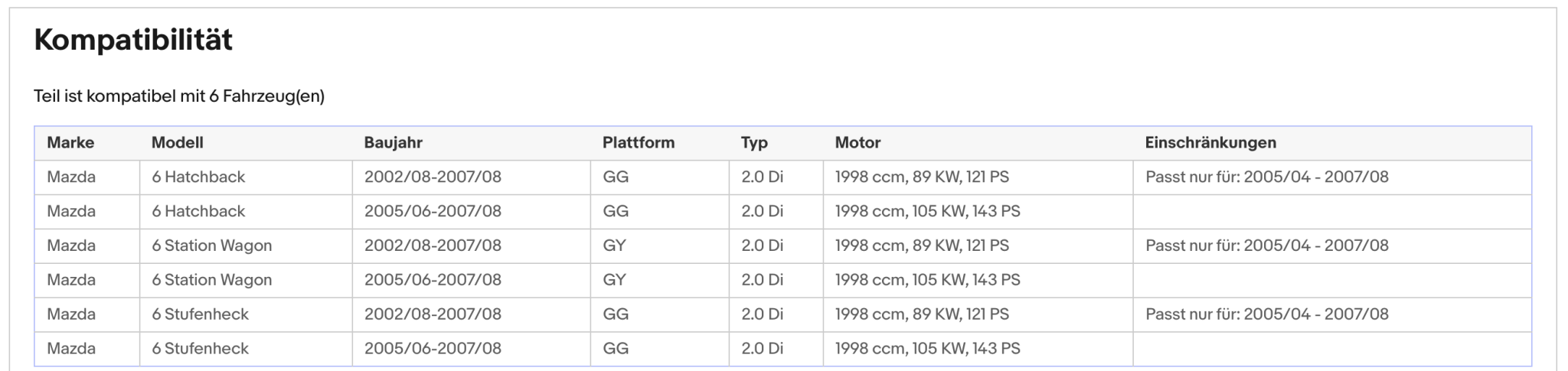Click 'Mazda' in the Hatchback 2005/06 row

coord(71,211)
